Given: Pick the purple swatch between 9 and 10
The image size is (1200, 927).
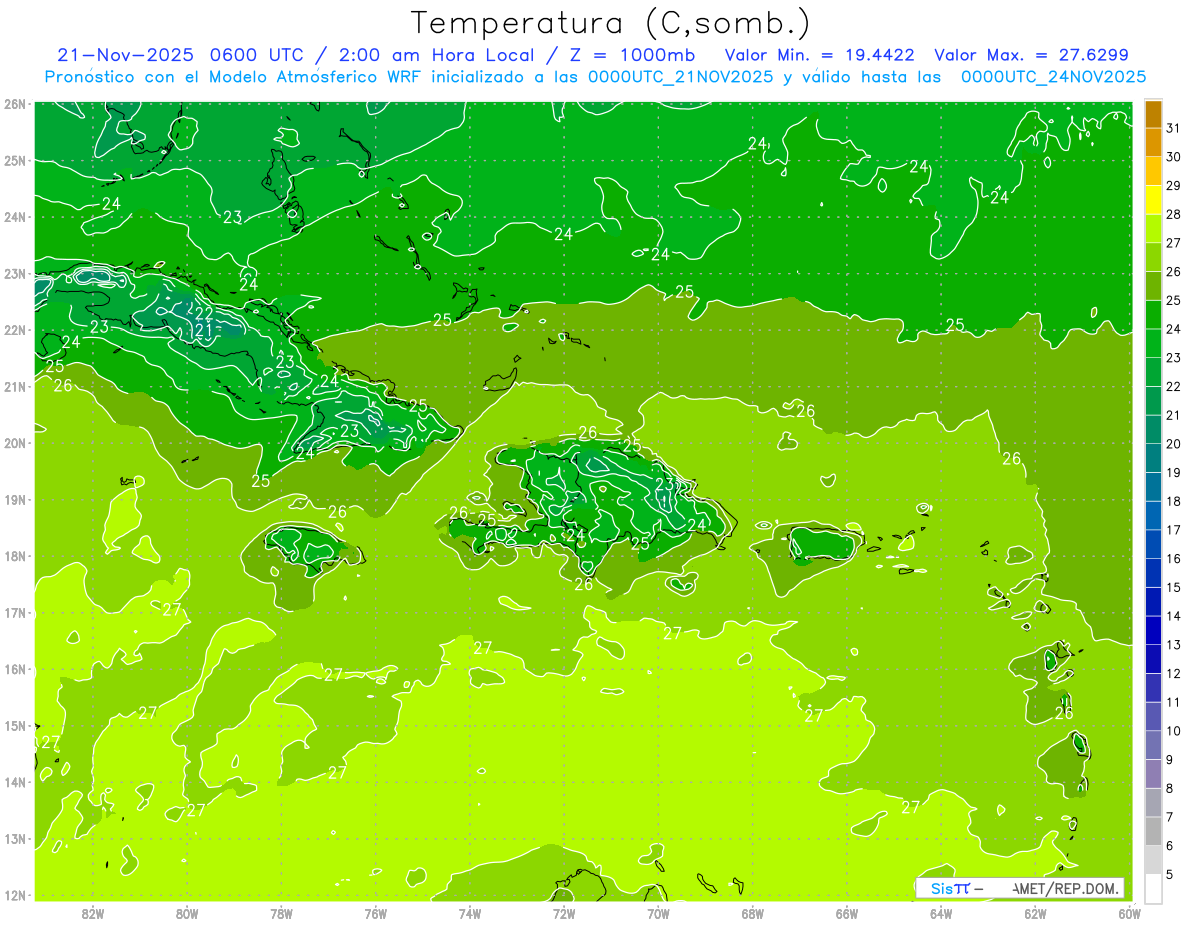Looking at the screenshot, I should (1153, 745).
